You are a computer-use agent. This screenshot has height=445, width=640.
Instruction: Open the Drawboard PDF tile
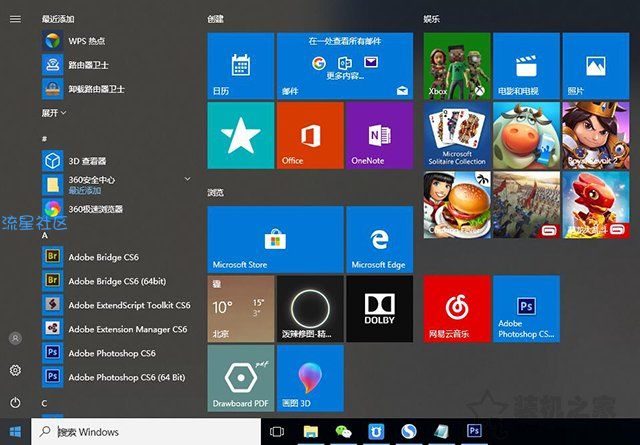241,378
